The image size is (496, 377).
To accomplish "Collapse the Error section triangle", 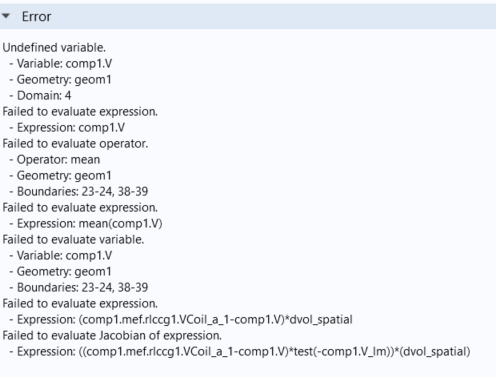I will (6, 16).
